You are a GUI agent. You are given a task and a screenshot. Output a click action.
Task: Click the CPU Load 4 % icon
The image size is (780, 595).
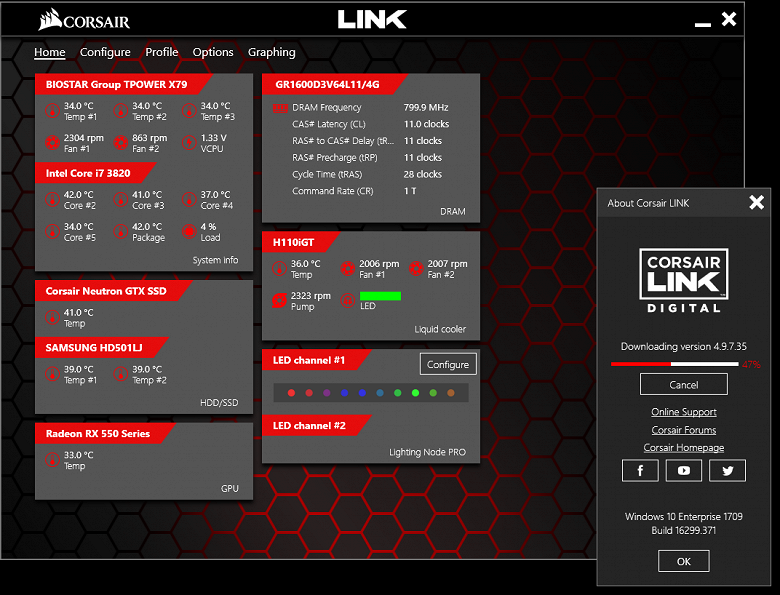point(189,231)
